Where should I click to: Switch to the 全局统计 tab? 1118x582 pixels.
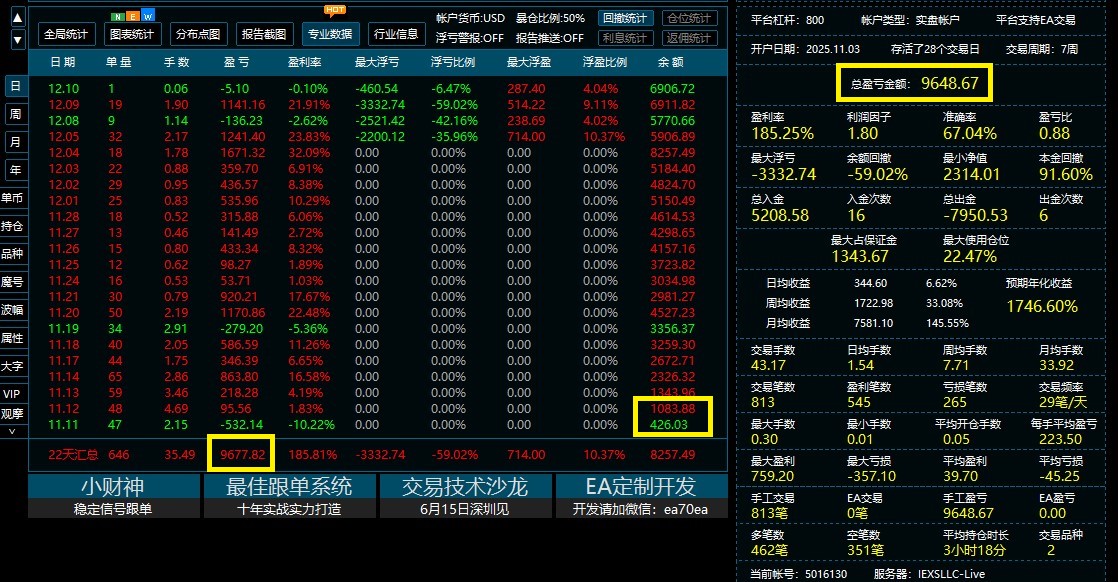tap(64, 33)
